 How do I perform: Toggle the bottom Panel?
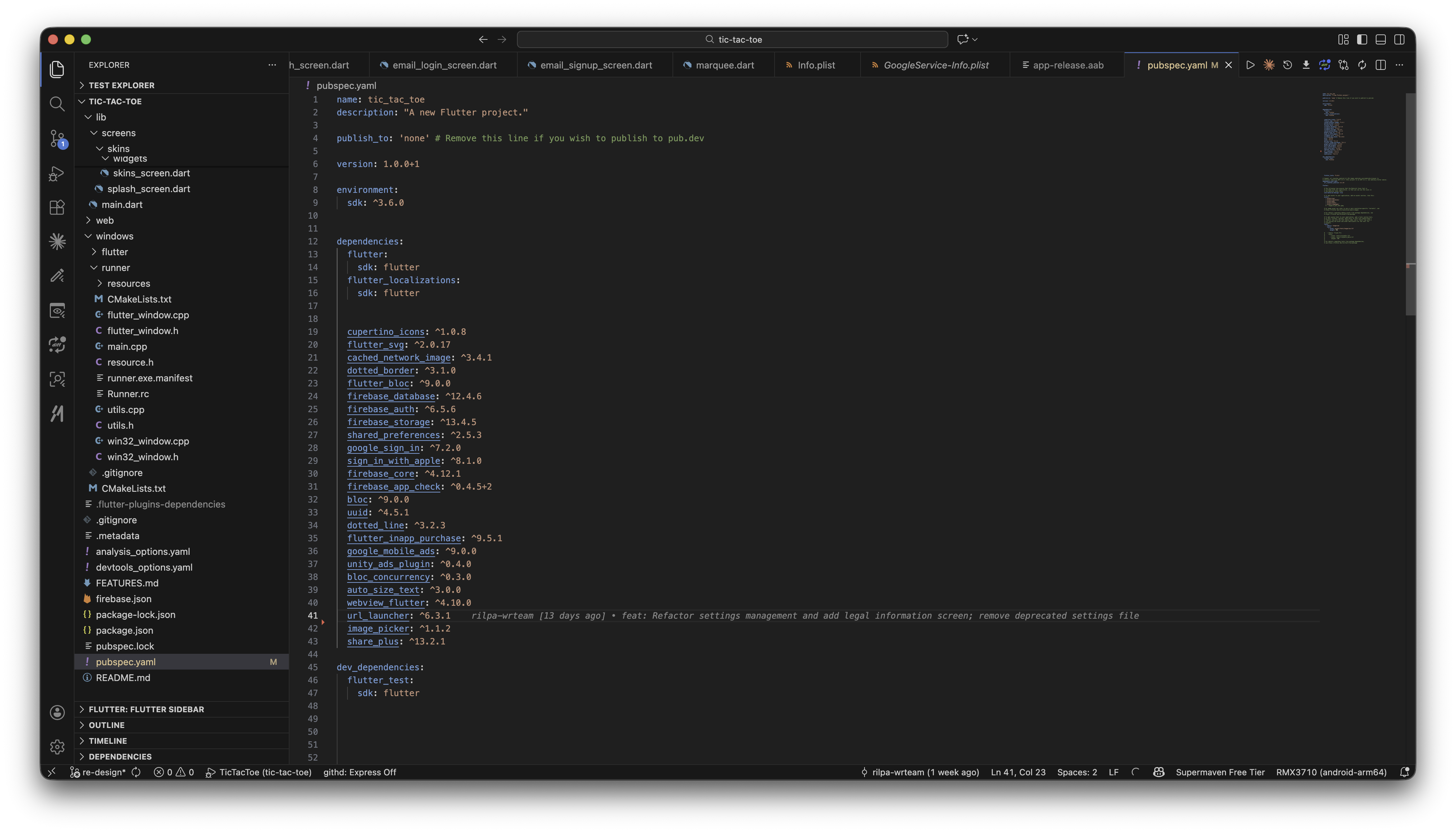(1380, 39)
